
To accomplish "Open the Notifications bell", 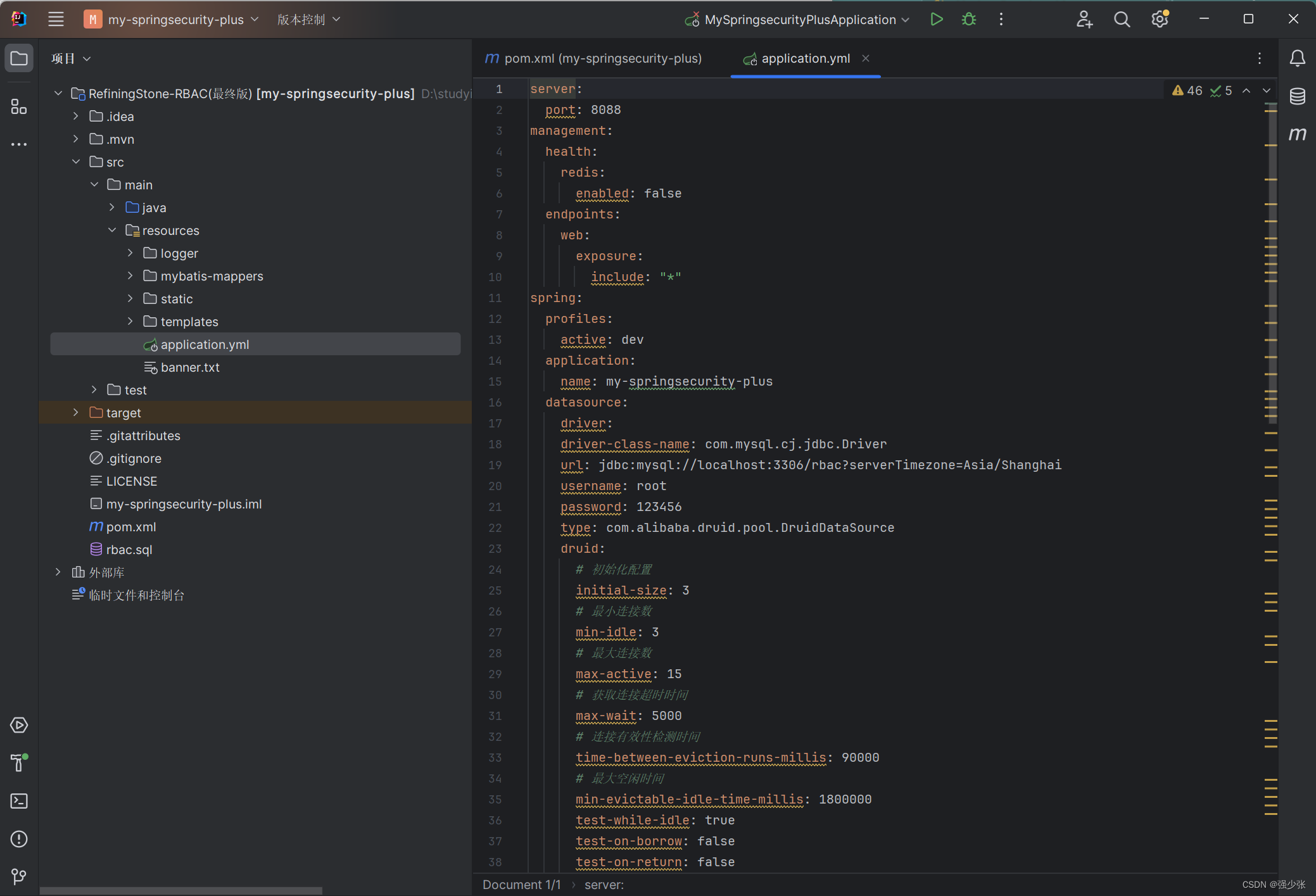I will 1297,58.
